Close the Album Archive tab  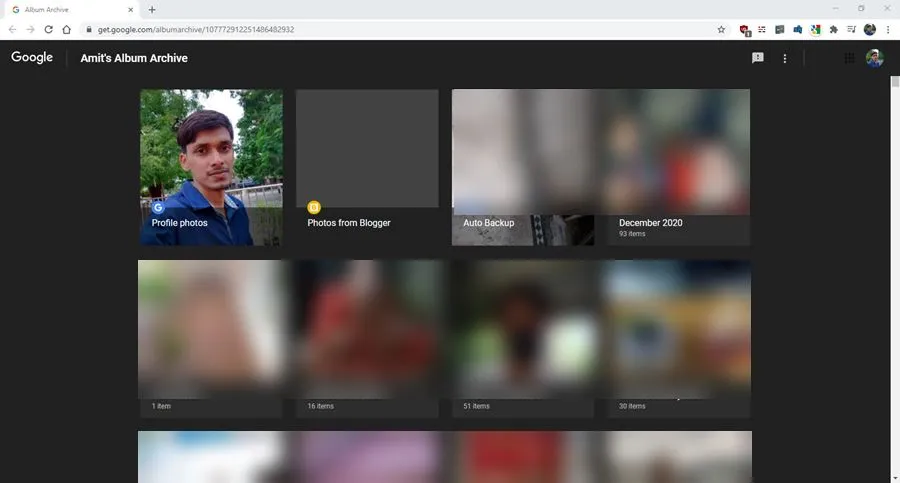130,10
